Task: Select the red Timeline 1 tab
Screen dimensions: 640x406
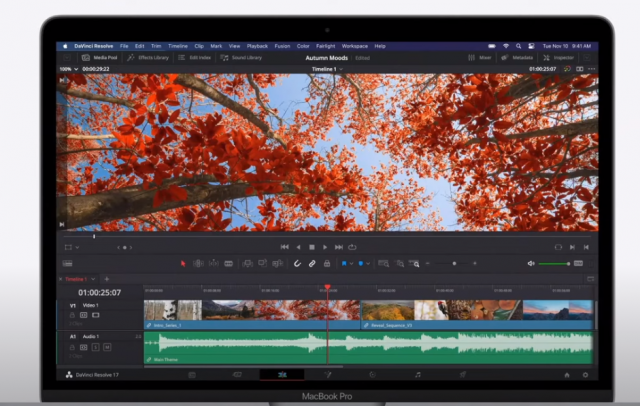Action: click(x=76, y=279)
